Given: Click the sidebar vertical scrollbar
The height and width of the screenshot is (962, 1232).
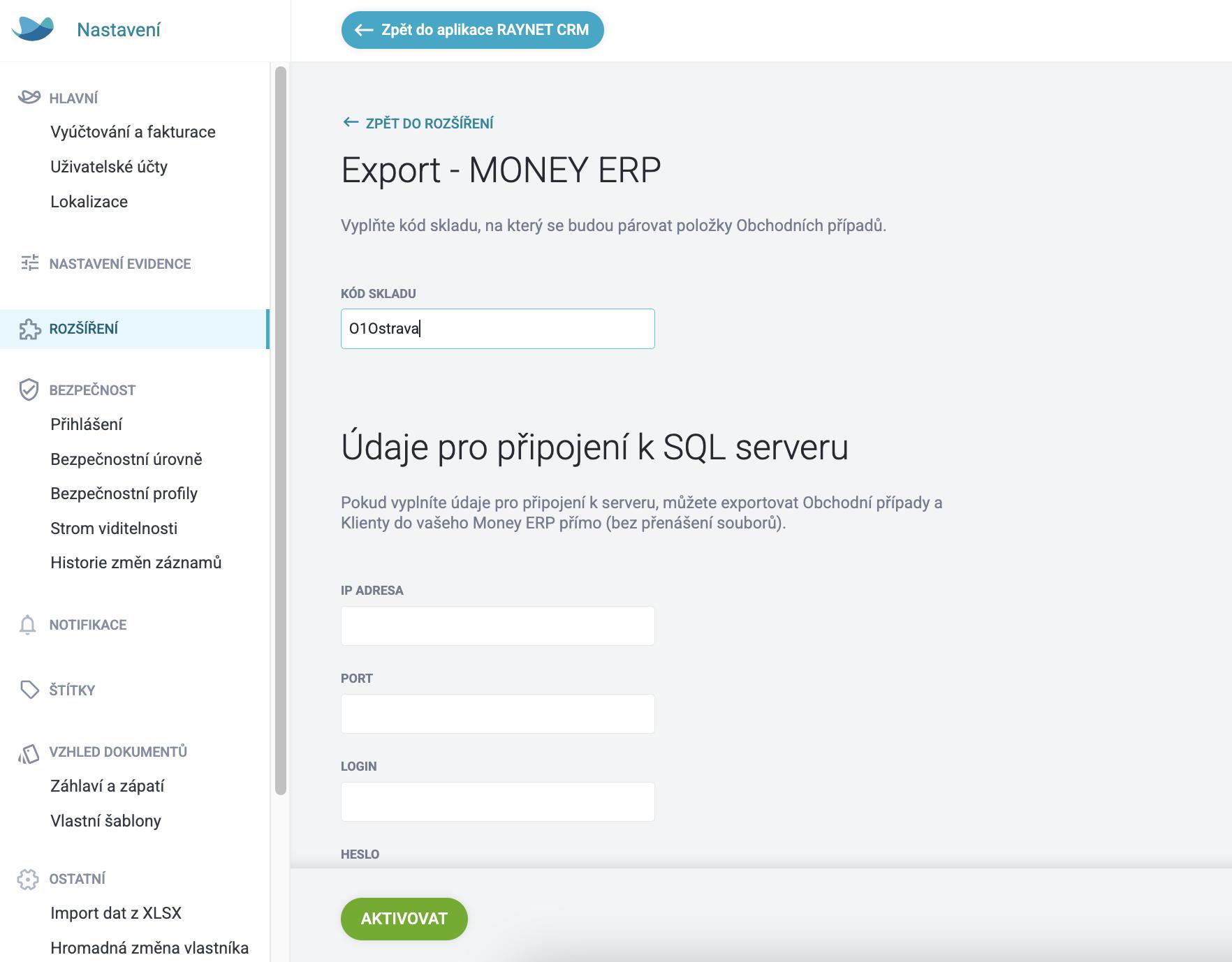Looking at the screenshot, I should click(x=281, y=431).
